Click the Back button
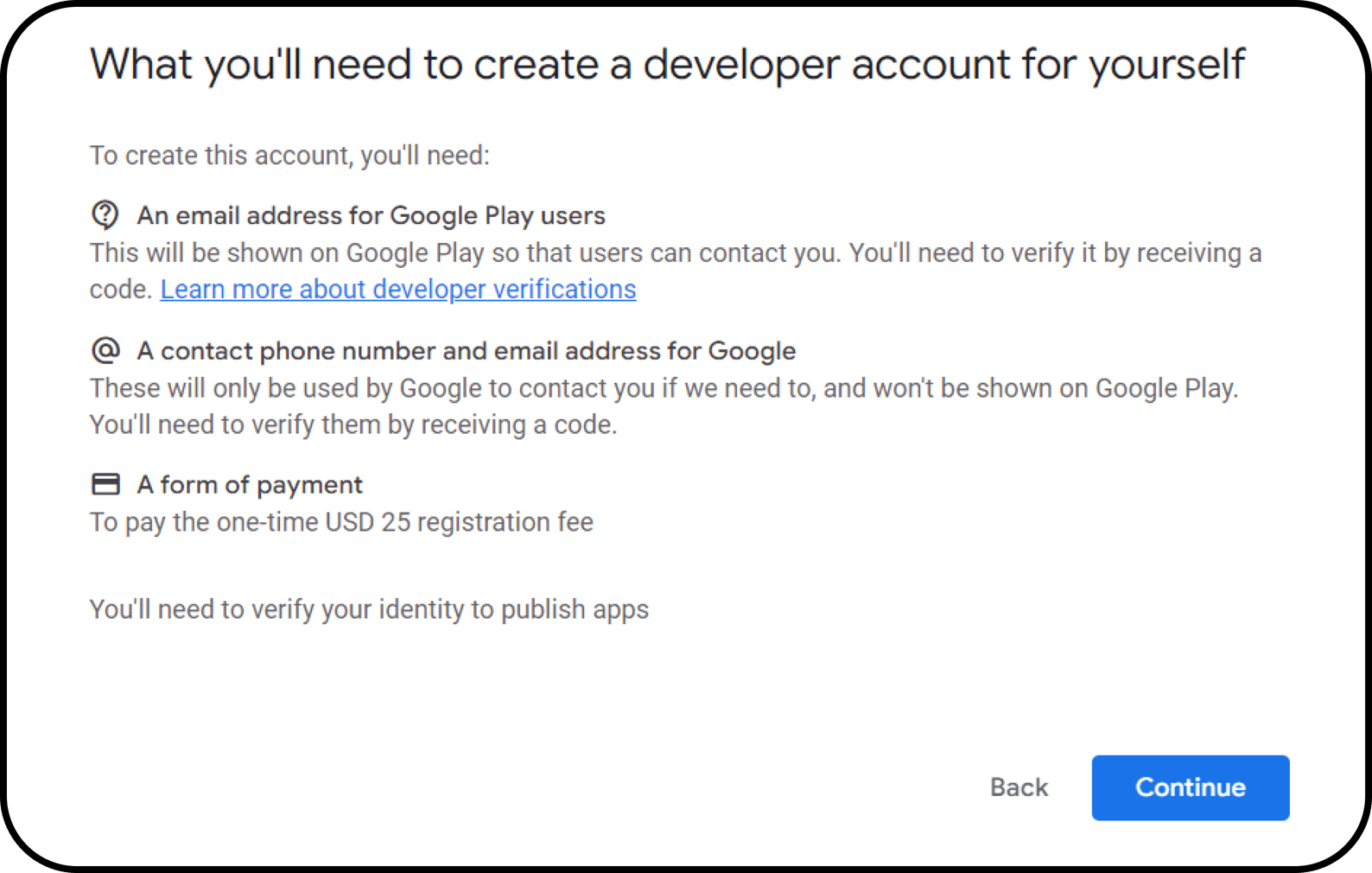The image size is (1372, 873). tap(1019, 787)
